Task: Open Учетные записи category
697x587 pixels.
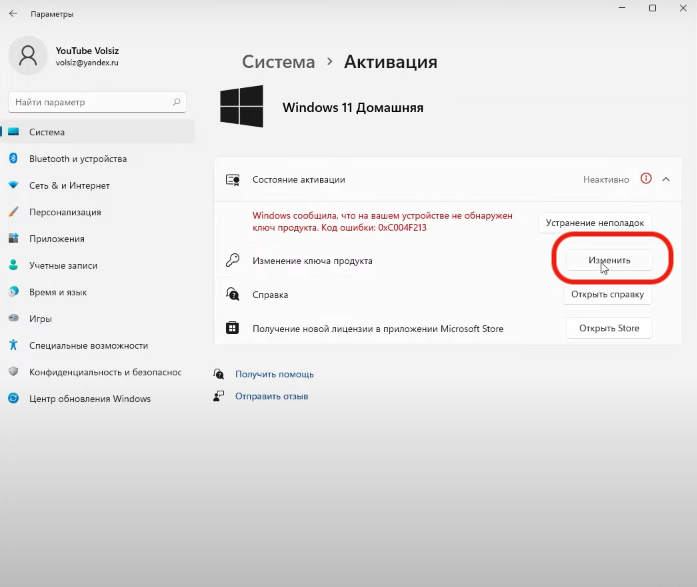Action: [97, 265]
